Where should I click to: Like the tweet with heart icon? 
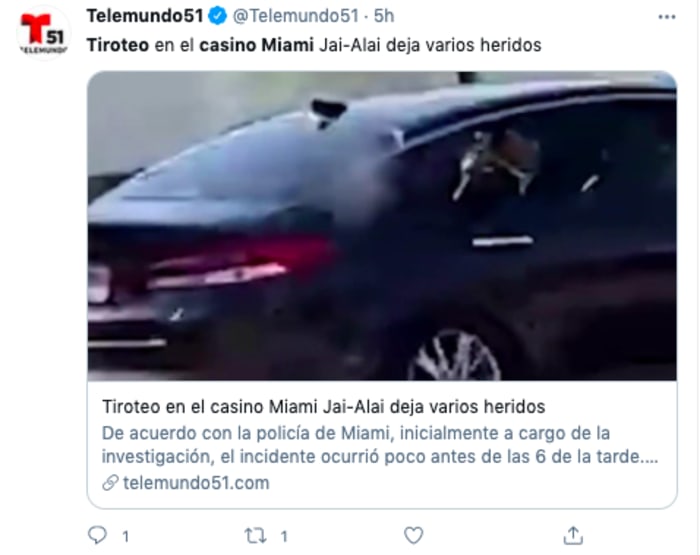[413, 535]
